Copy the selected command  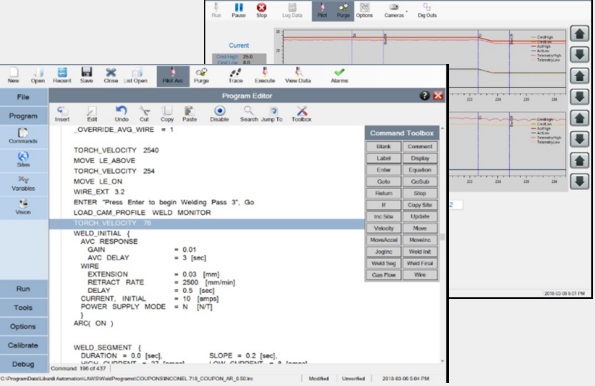click(167, 114)
